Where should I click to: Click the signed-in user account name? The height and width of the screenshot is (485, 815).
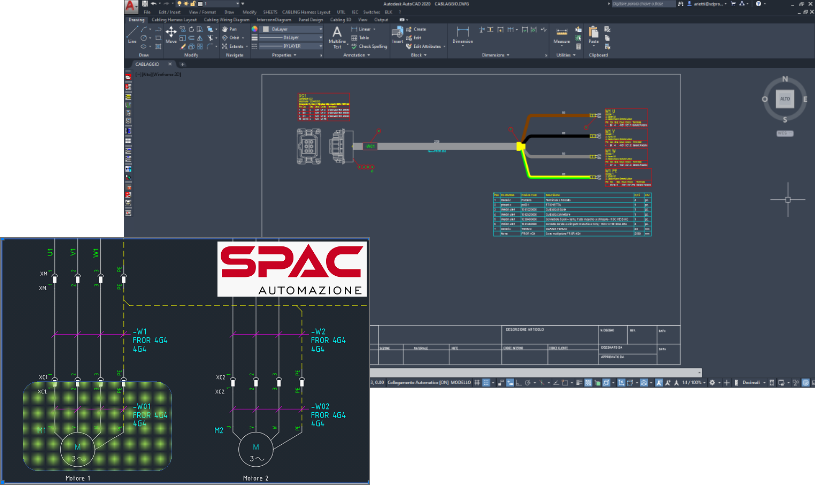707,4
